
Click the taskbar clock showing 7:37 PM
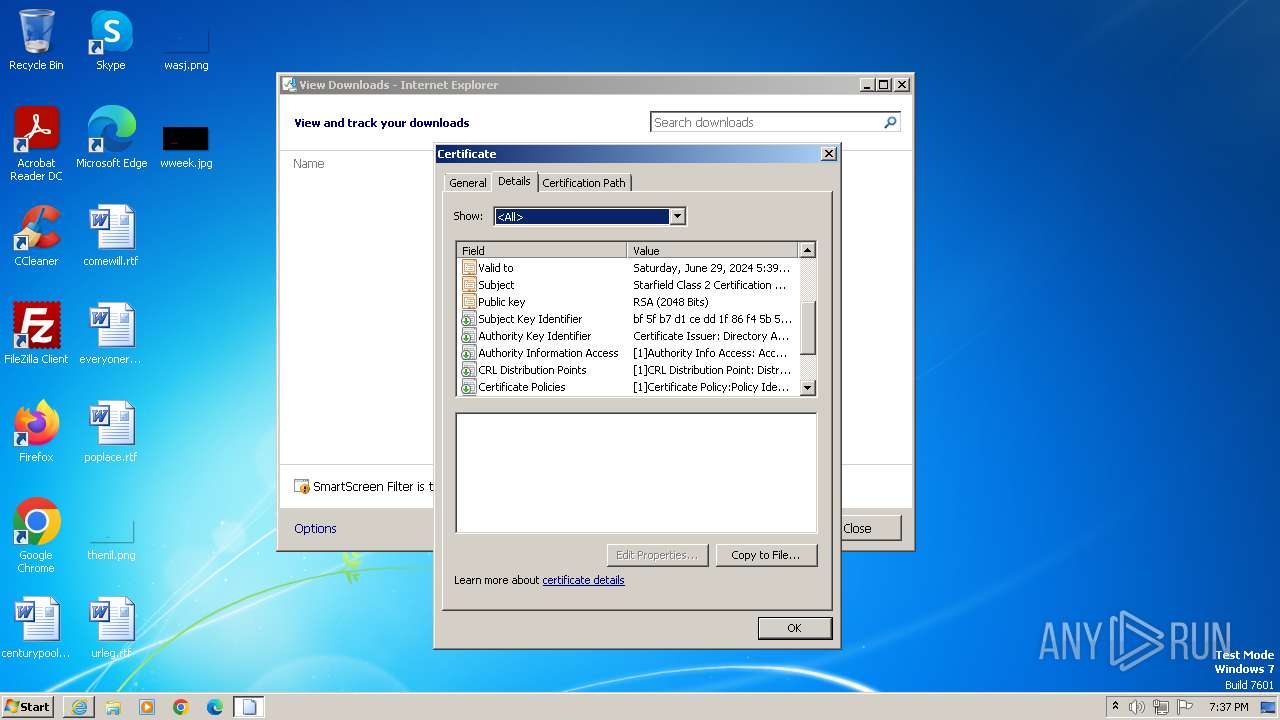pos(1228,707)
